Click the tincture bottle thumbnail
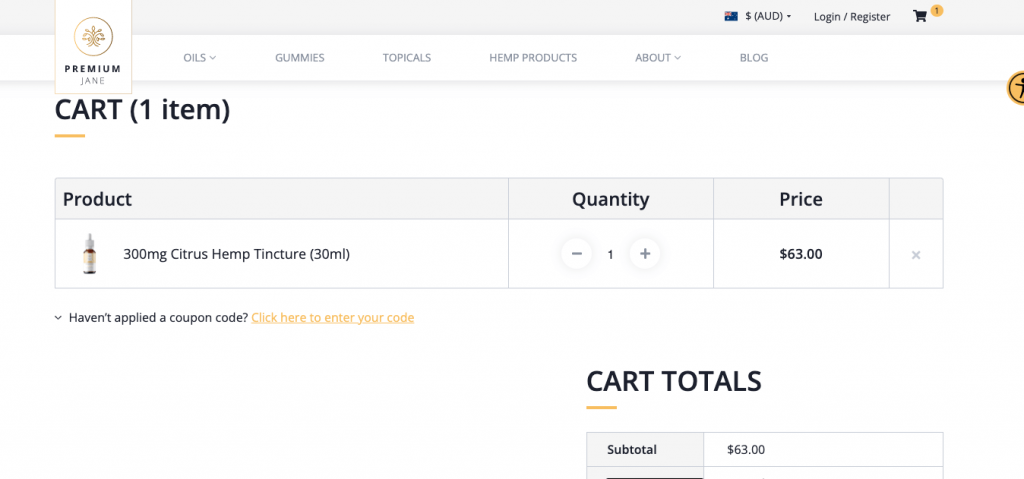This screenshot has height=479, width=1024. [89, 254]
